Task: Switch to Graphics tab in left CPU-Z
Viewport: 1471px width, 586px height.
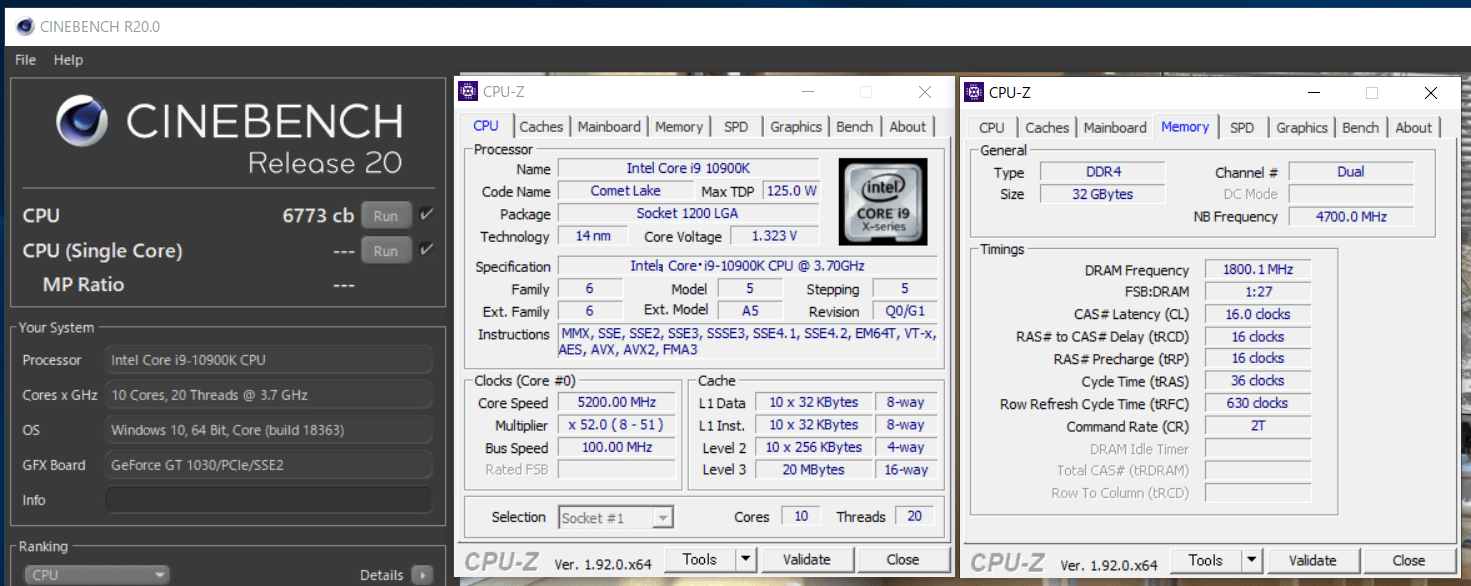Action: pos(796,126)
